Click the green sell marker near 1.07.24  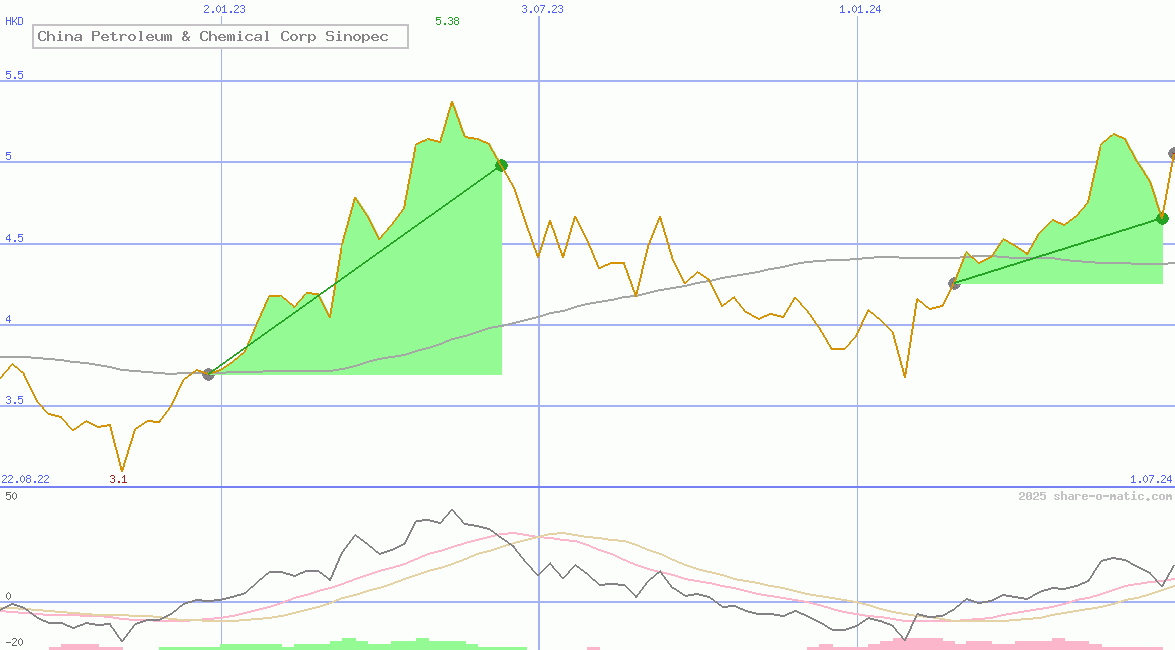1162,219
